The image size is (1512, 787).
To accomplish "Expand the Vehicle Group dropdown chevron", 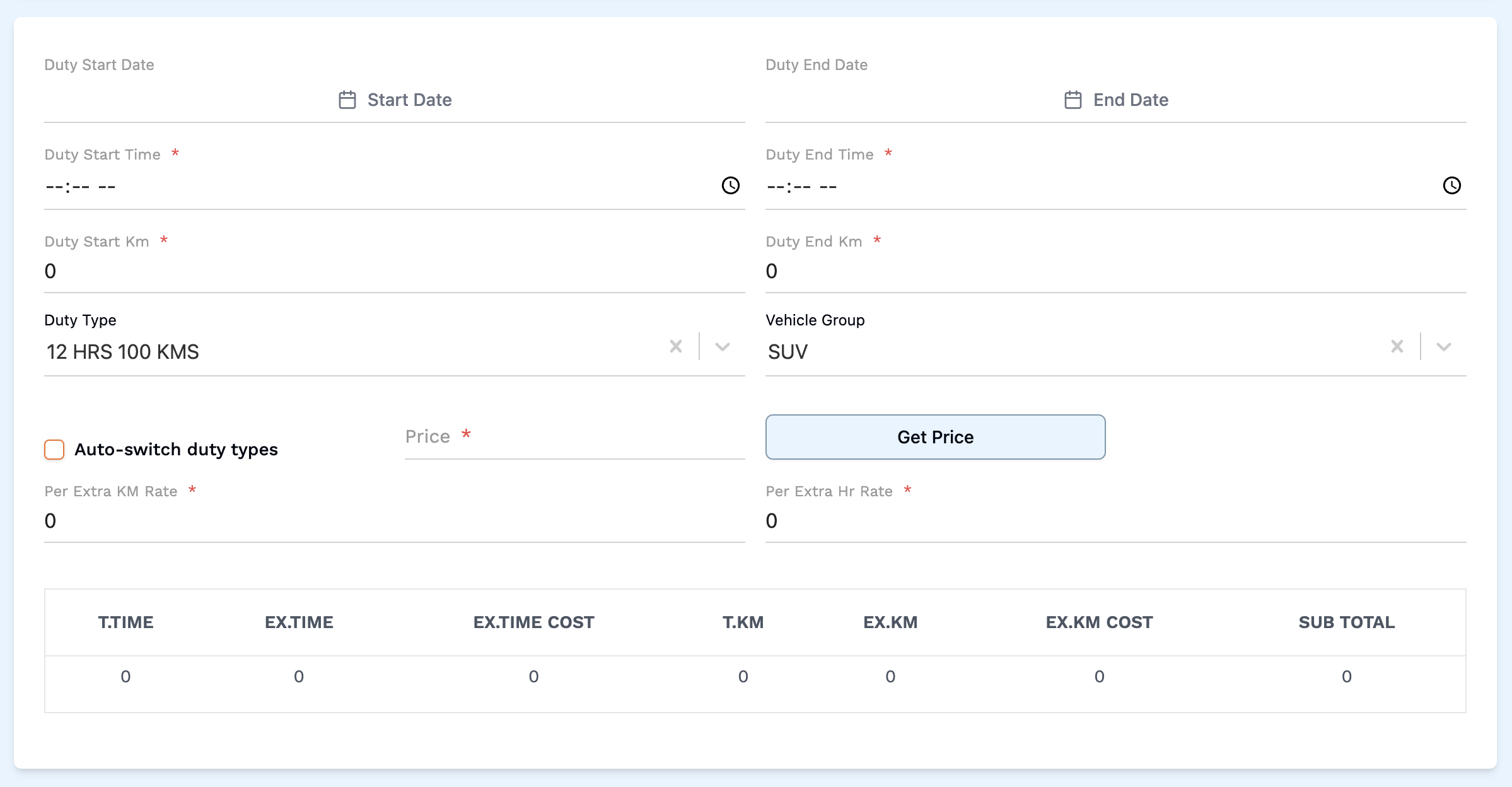I will [x=1443, y=346].
